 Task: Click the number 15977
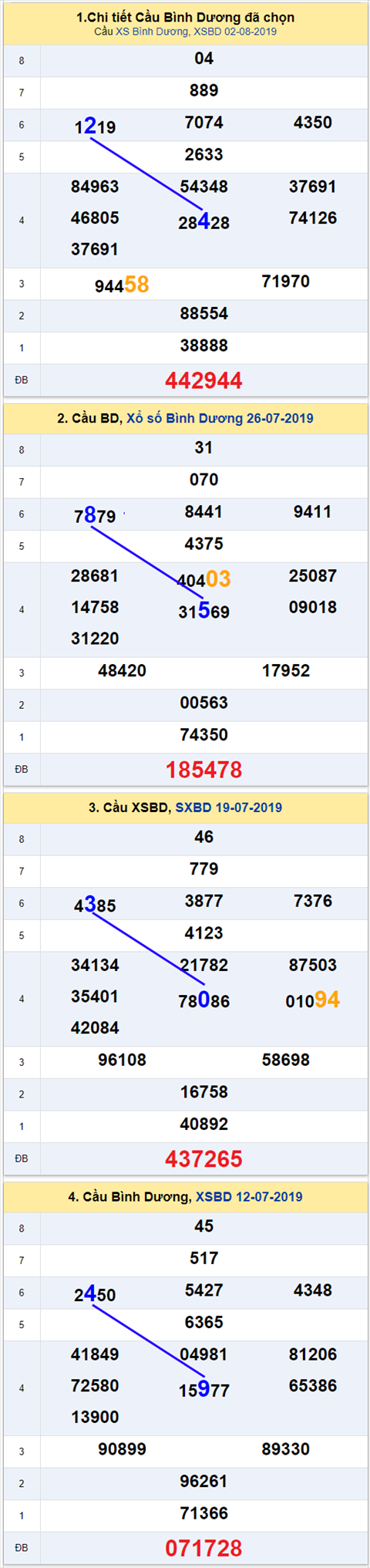203,1391
